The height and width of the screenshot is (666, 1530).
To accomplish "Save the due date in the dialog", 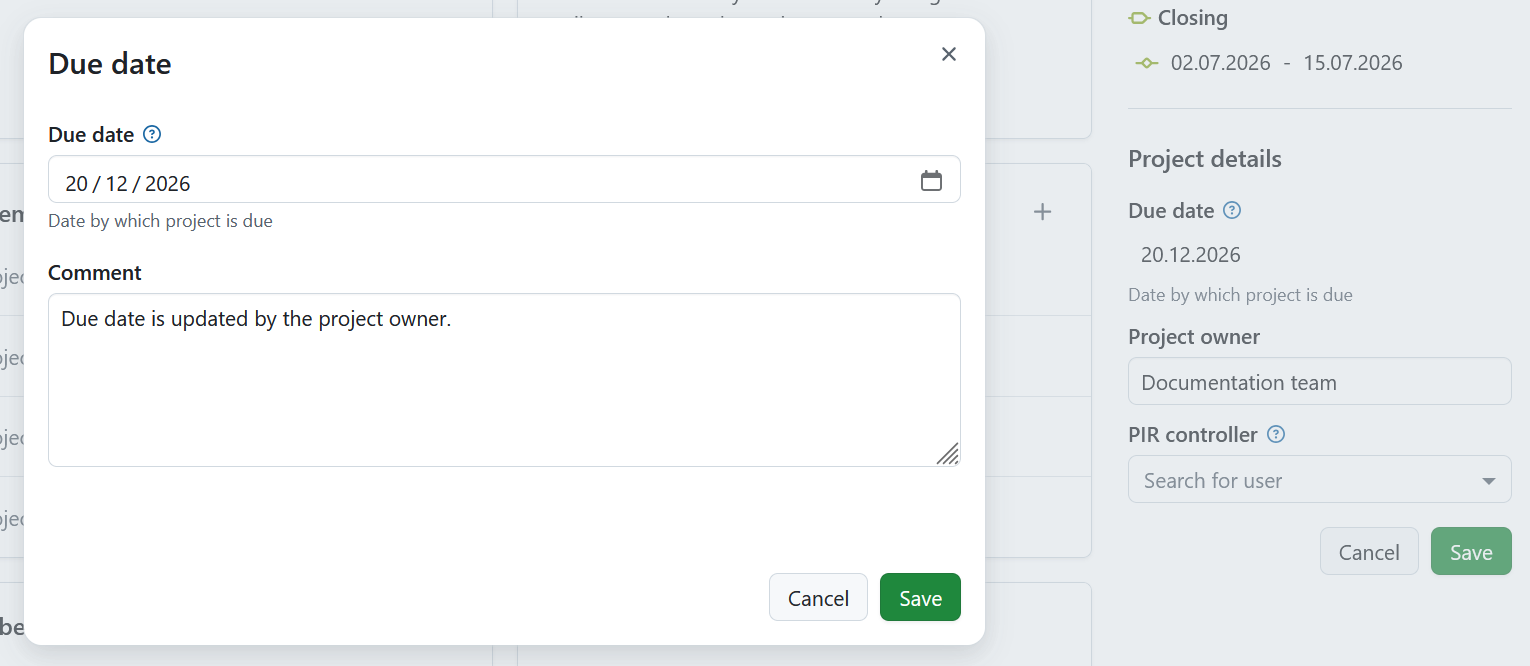I will point(919,597).
